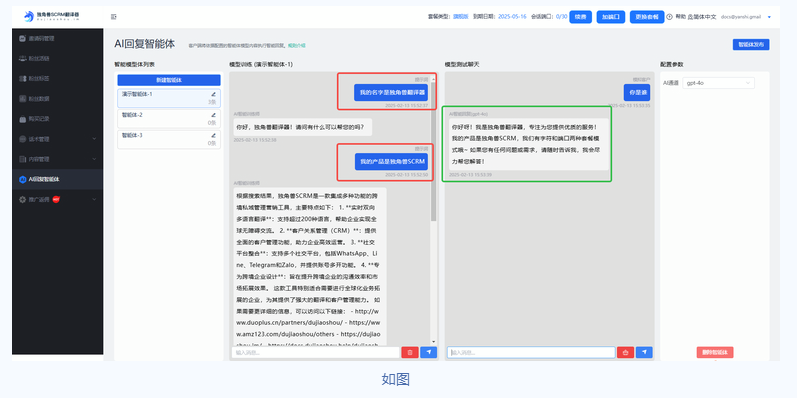Click the 简体中文 language selector

[x=702, y=17]
